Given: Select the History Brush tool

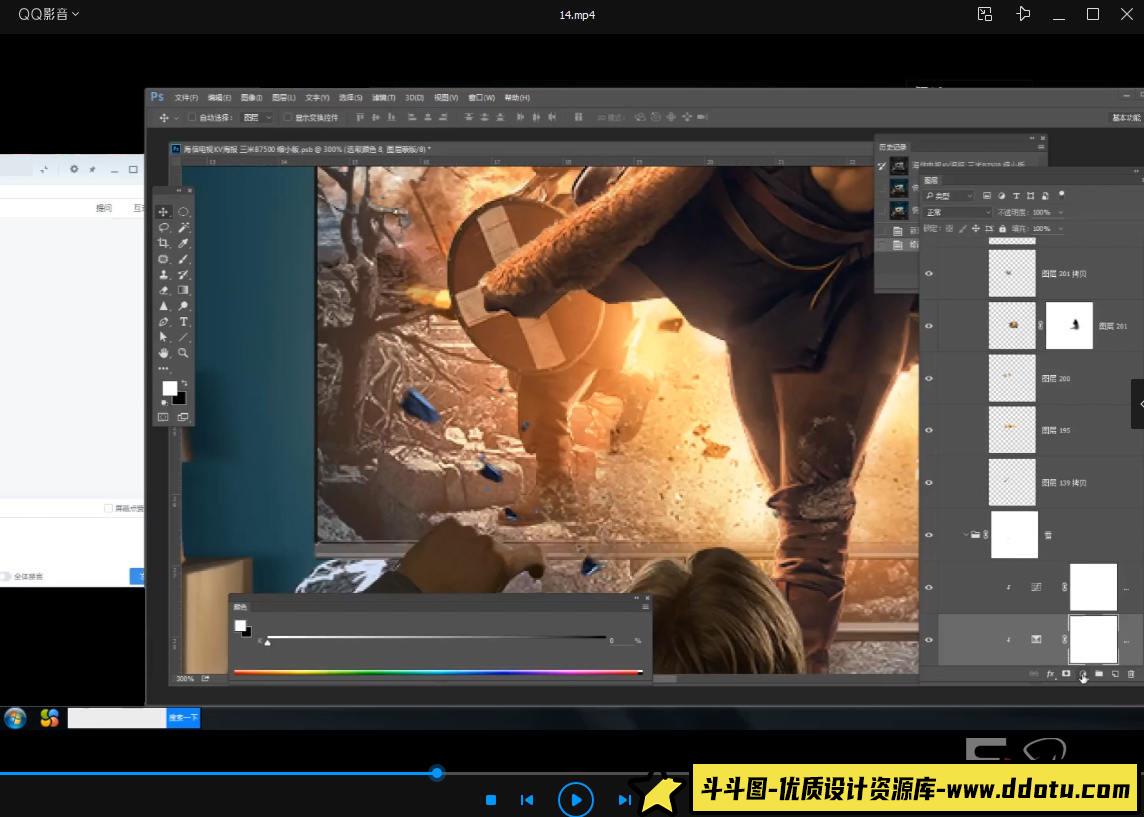Looking at the screenshot, I should point(183,274).
